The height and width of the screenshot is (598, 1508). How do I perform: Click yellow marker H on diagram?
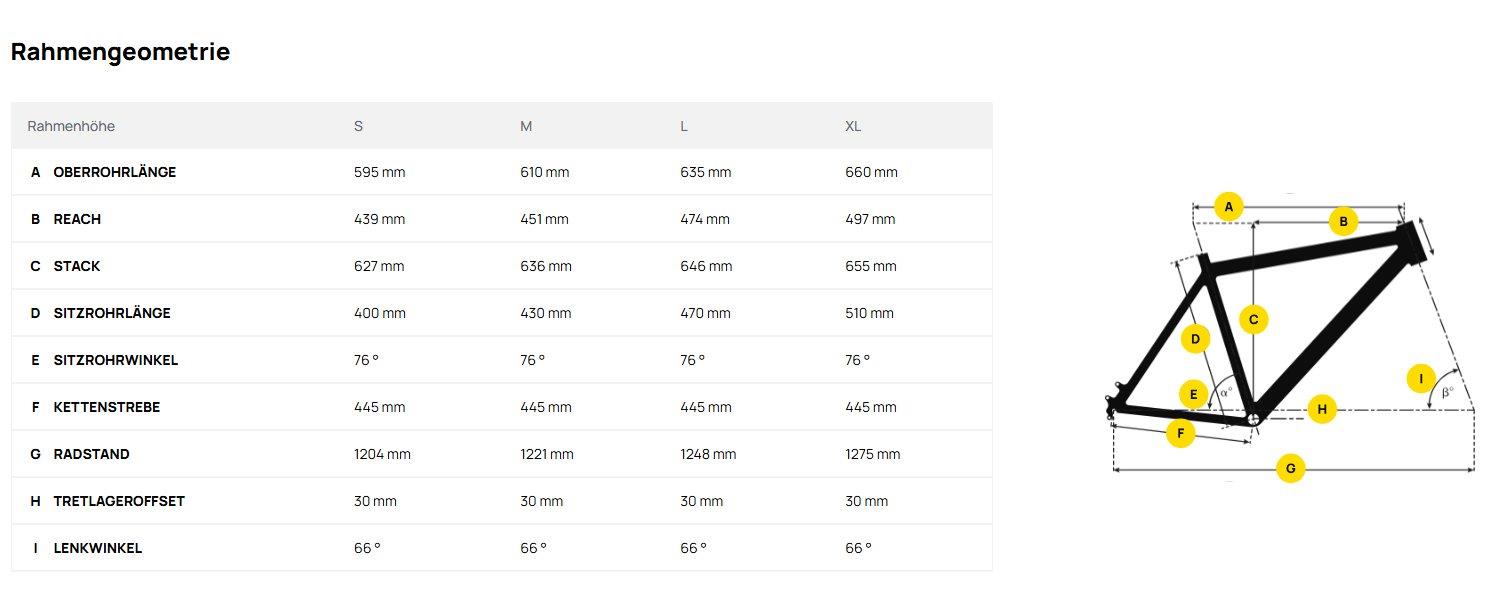[1322, 408]
